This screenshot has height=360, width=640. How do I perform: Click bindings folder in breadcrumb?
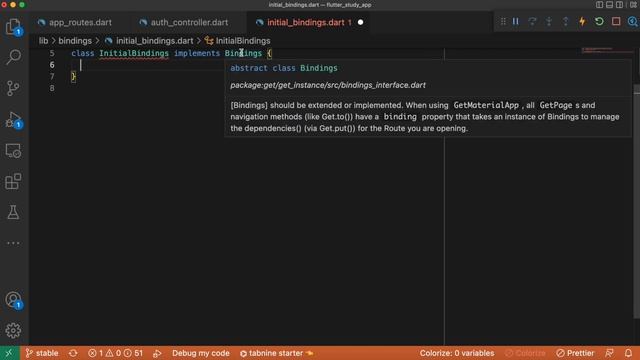coord(75,41)
